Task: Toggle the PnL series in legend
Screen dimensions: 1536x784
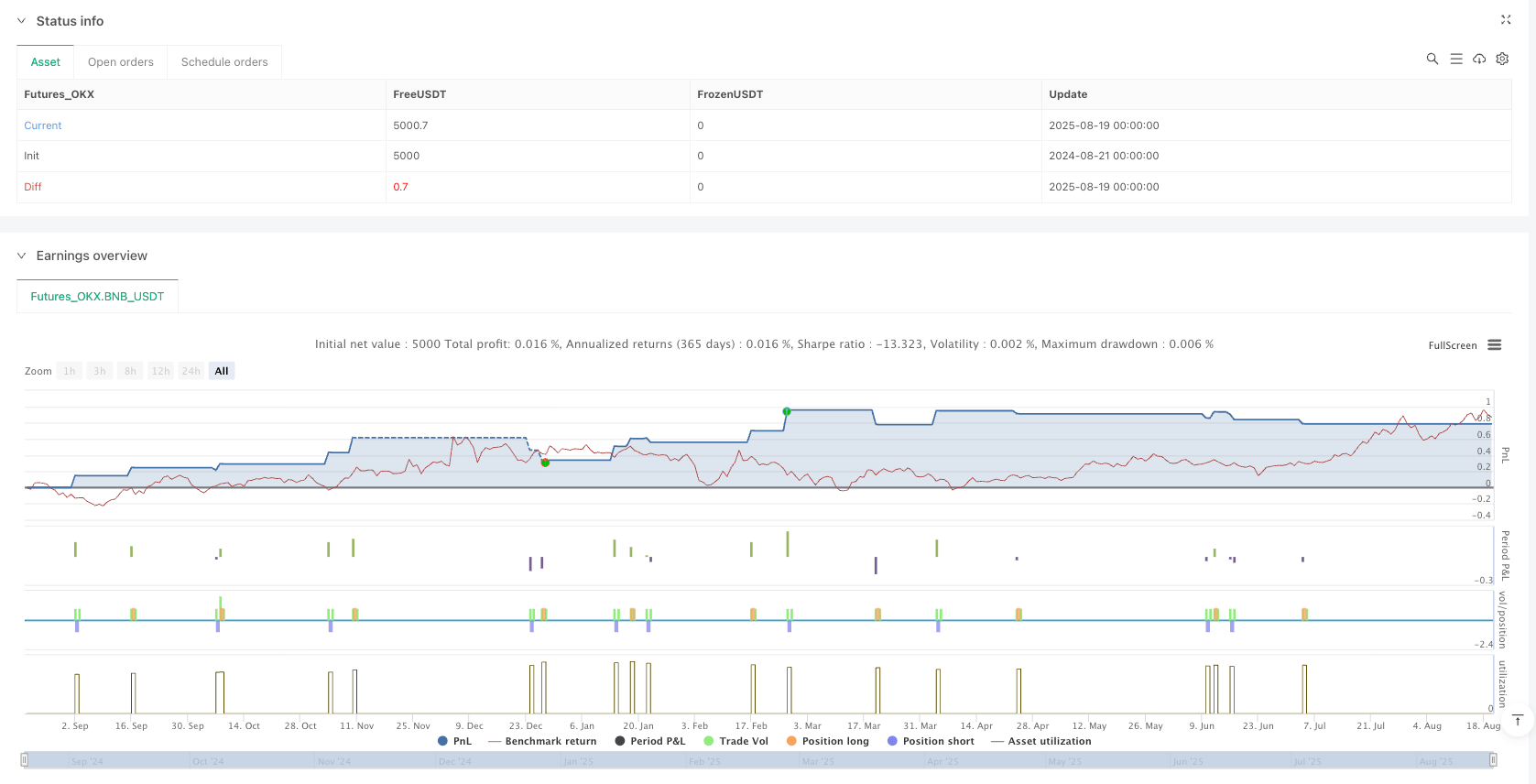Action: [x=455, y=741]
